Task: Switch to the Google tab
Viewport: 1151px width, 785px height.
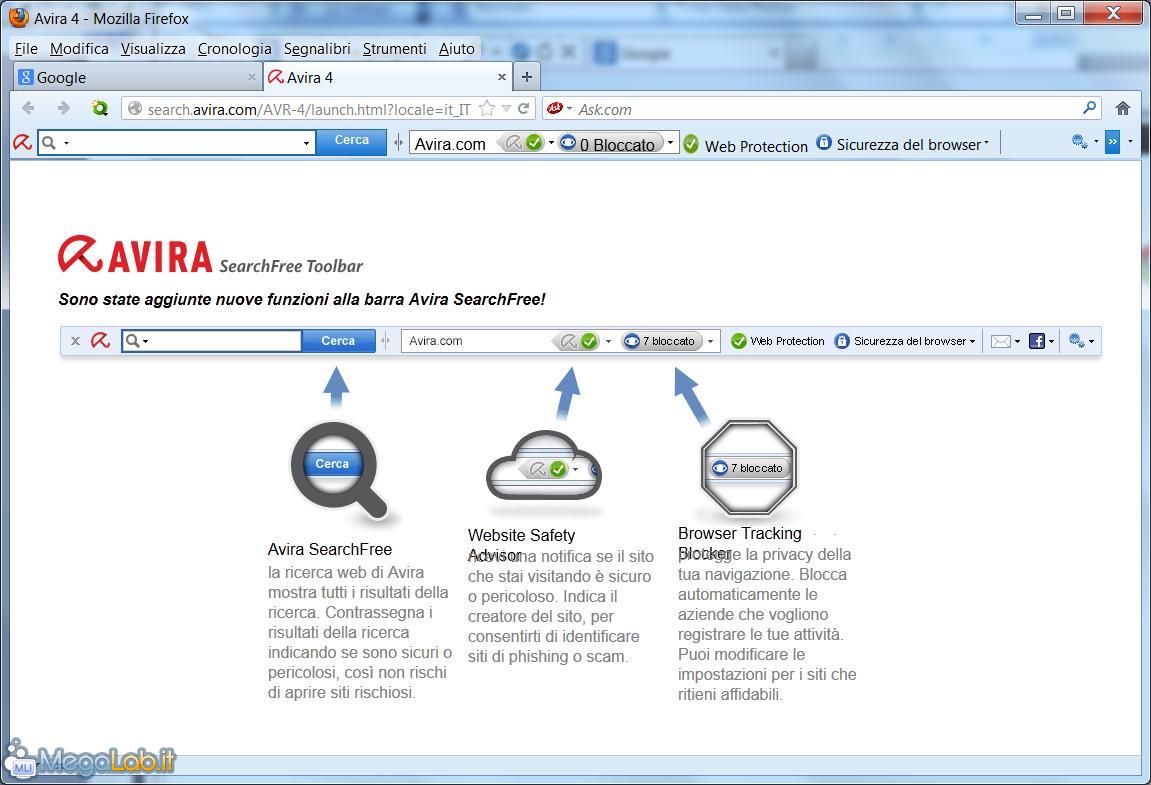Action: pos(138,77)
